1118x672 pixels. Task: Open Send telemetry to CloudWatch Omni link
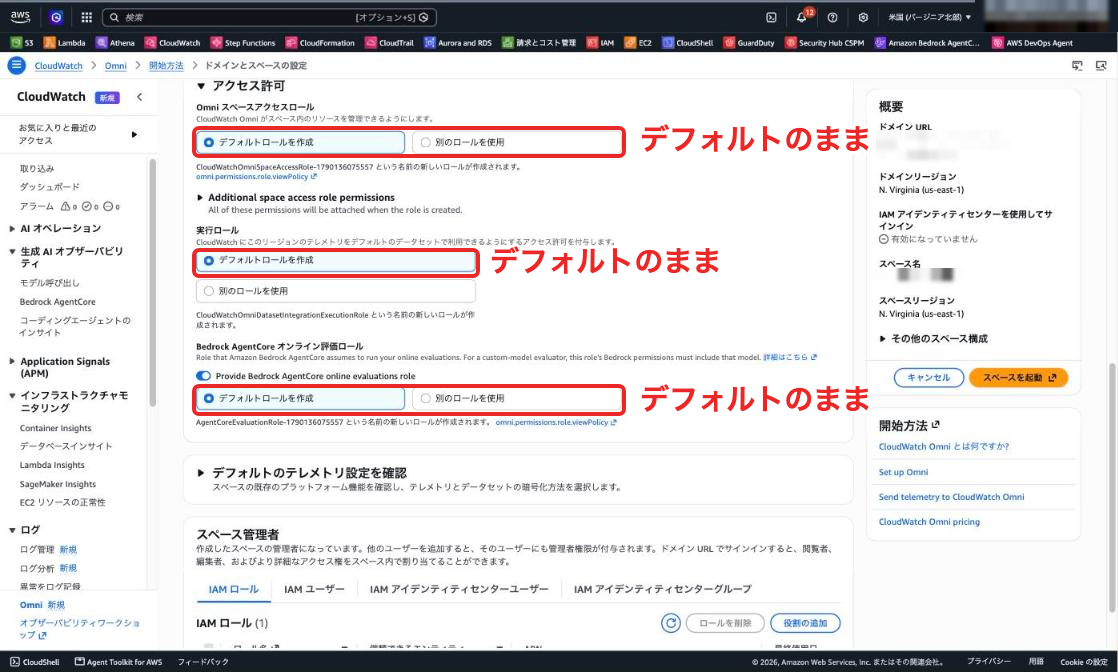point(951,497)
